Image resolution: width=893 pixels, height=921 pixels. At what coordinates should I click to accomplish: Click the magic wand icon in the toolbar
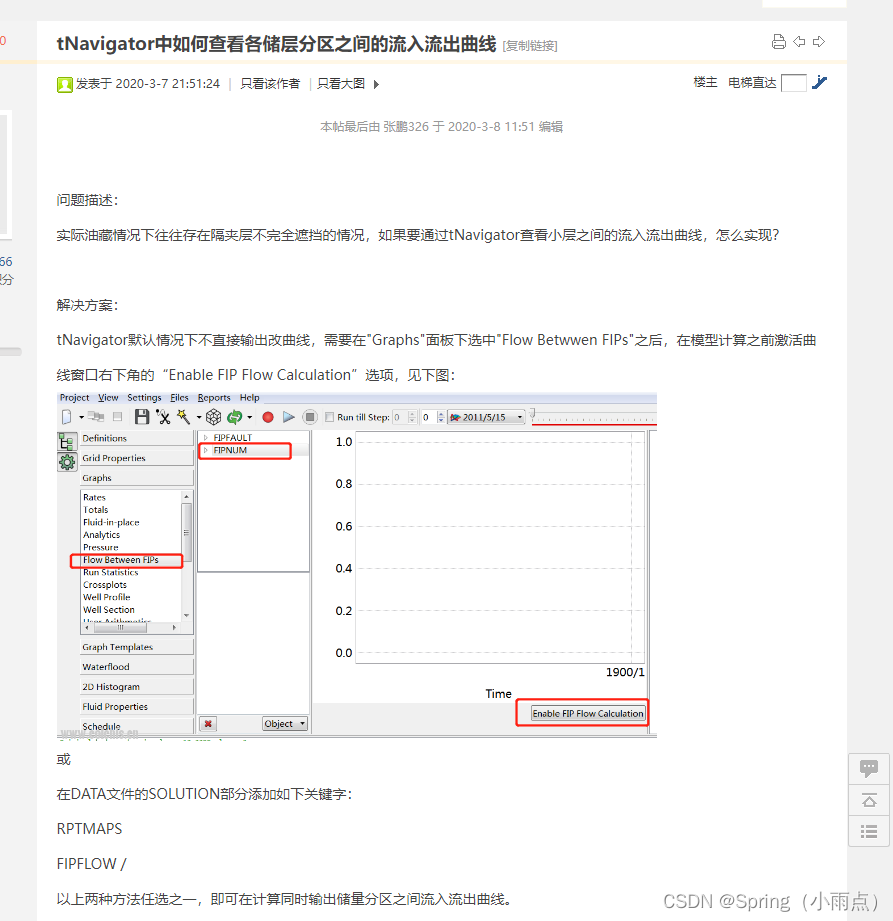tap(183, 417)
